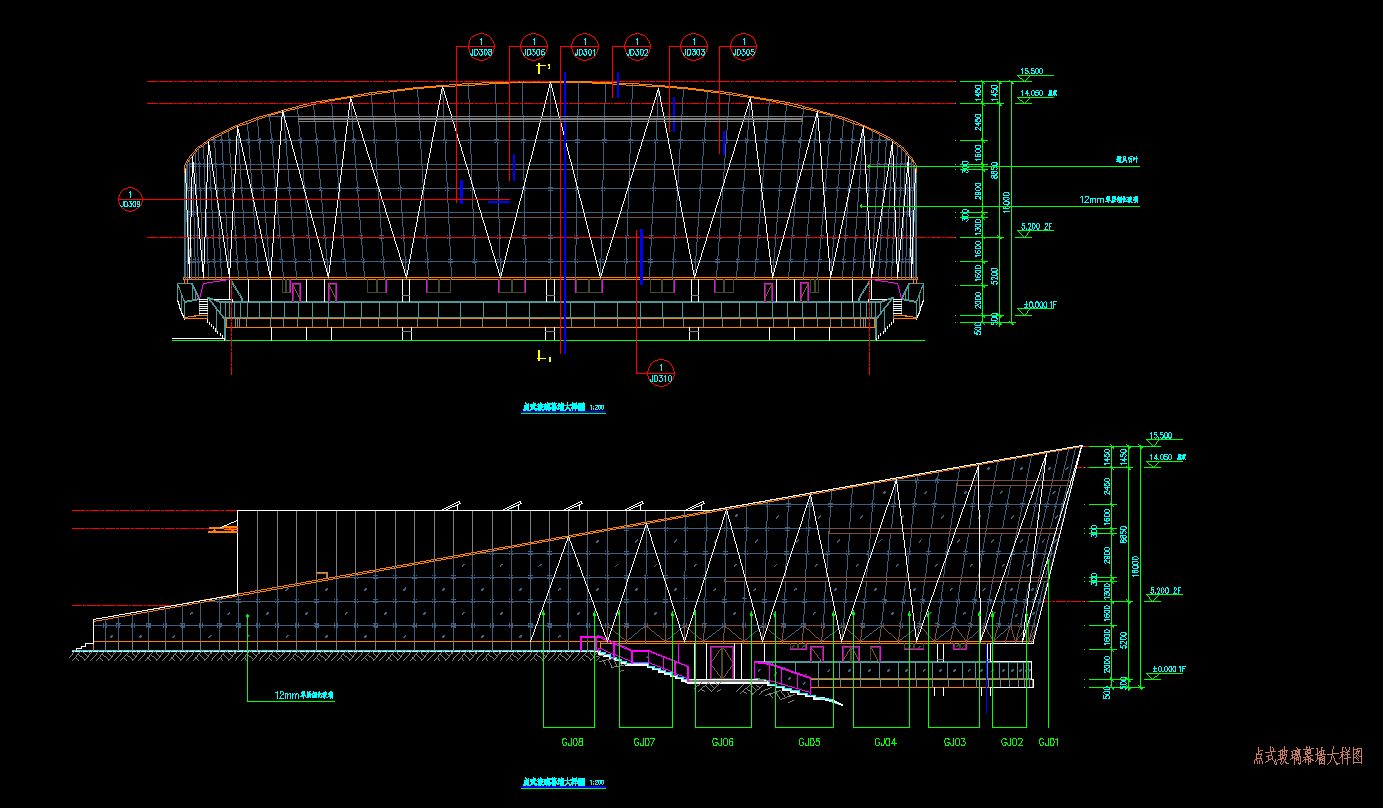Select the orange drawing title 点式玻璃幕墙大样图
The image size is (1383, 808).
tap(1307, 757)
